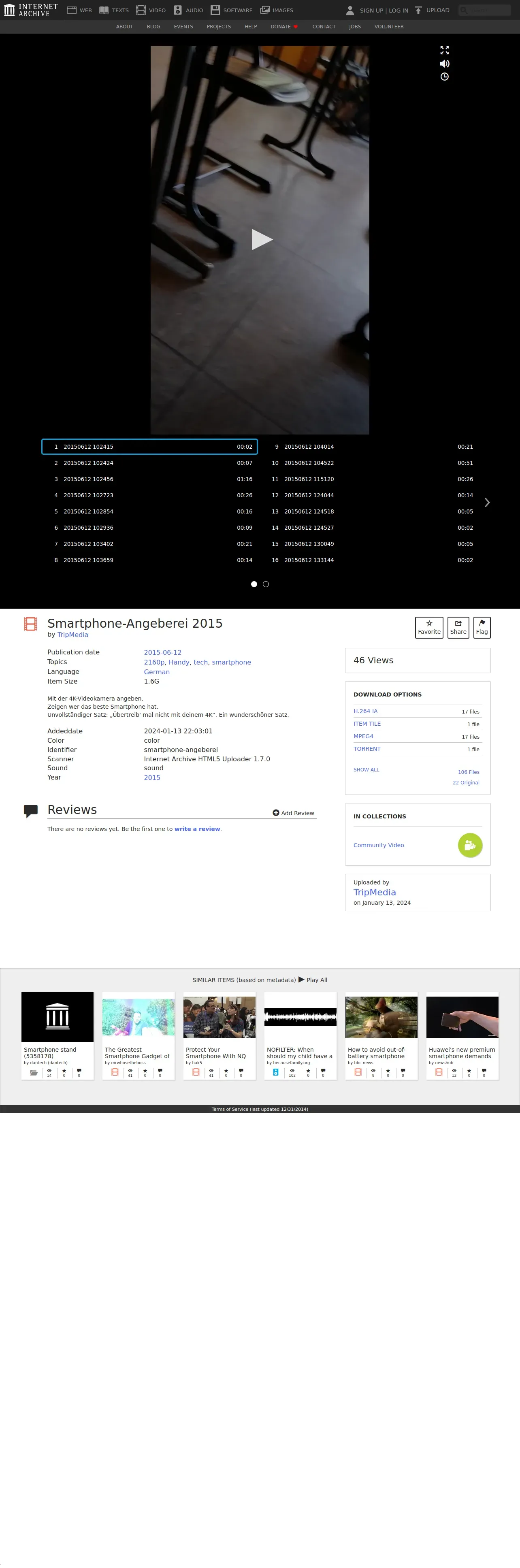Click the user account icon
This screenshot has width=520, height=1568.
350,11
